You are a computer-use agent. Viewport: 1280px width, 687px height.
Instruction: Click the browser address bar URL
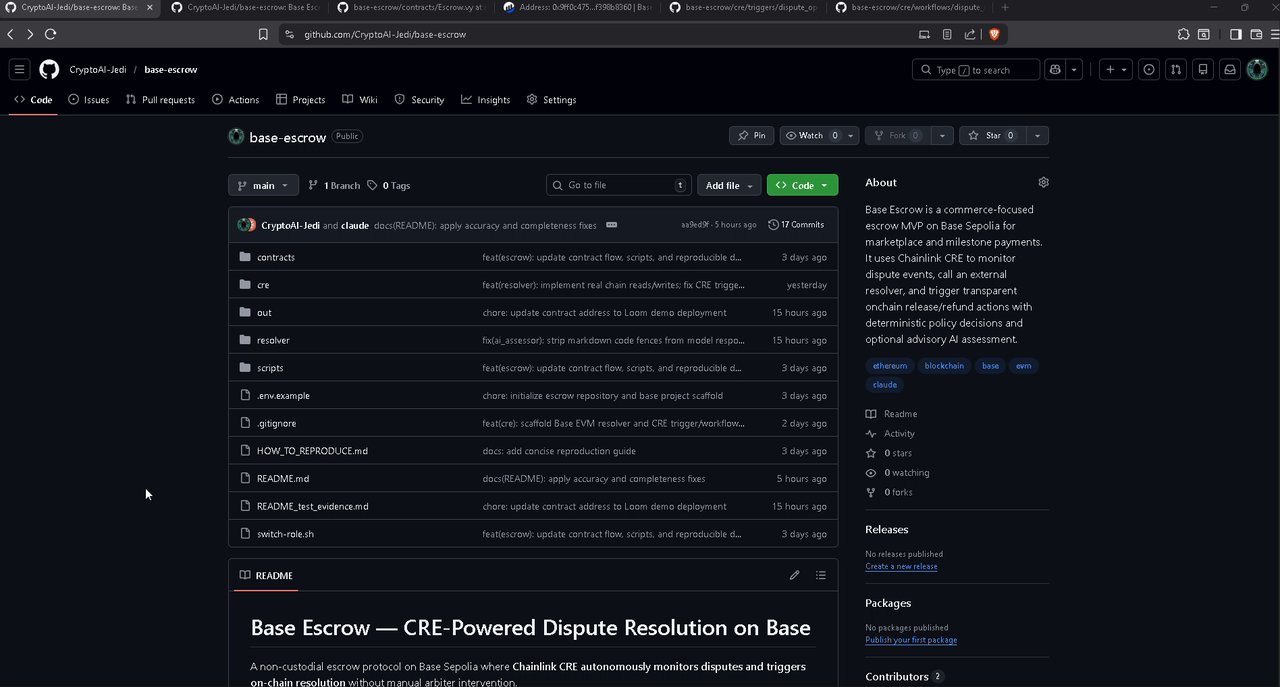(385, 34)
